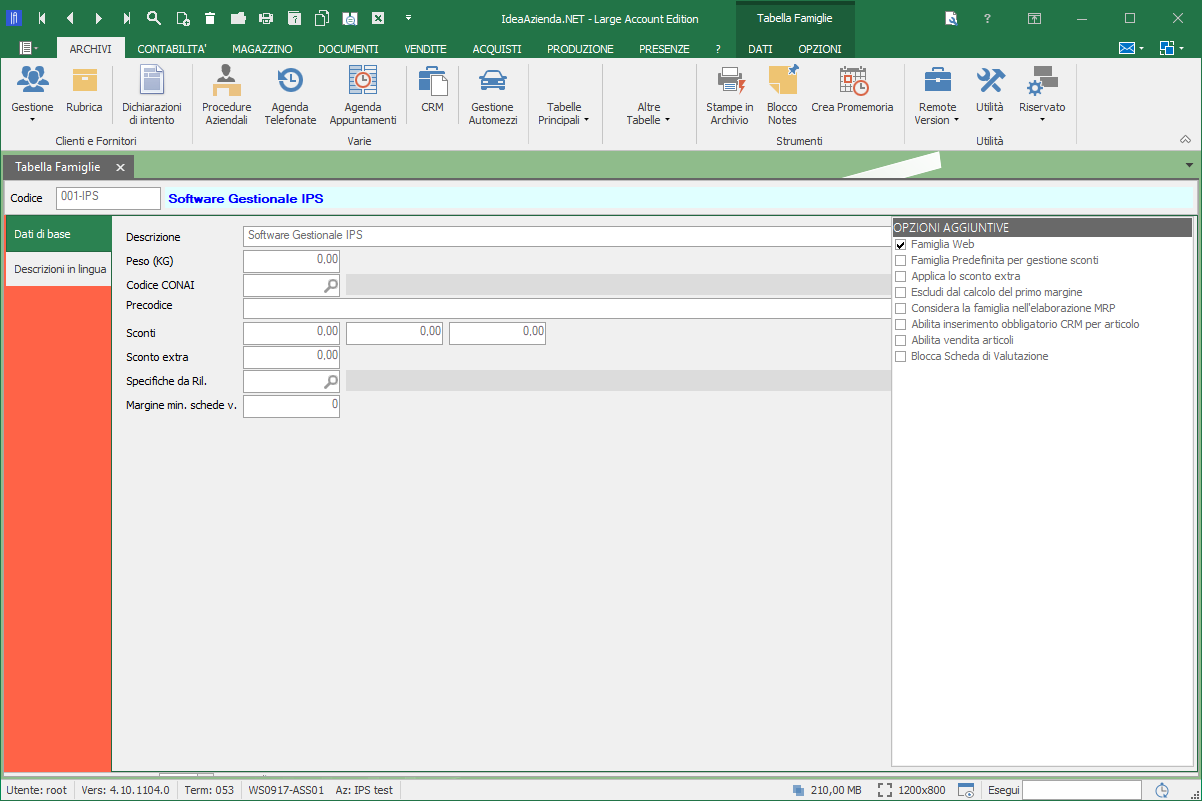This screenshot has width=1202, height=801.
Task: Open Blocco Notes
Action: point(782,95)
